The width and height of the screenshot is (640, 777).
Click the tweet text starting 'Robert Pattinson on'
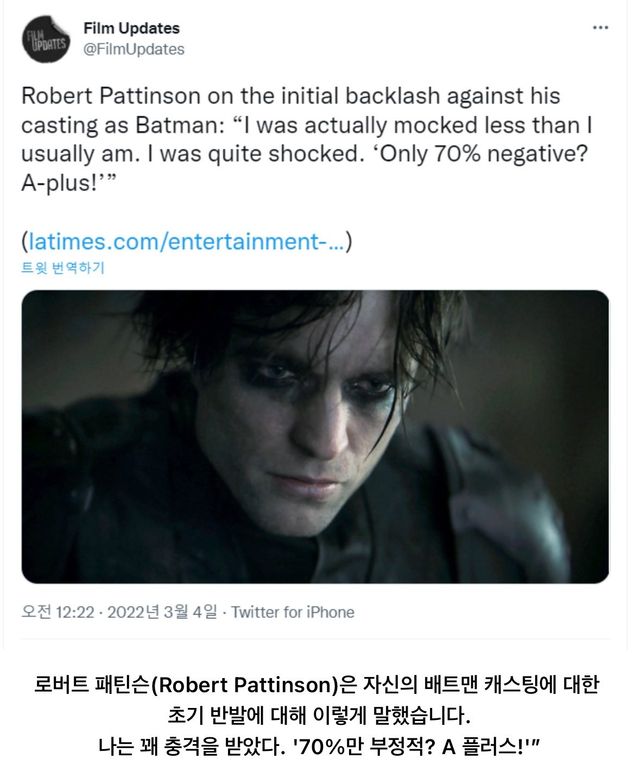tap(307, 139)
